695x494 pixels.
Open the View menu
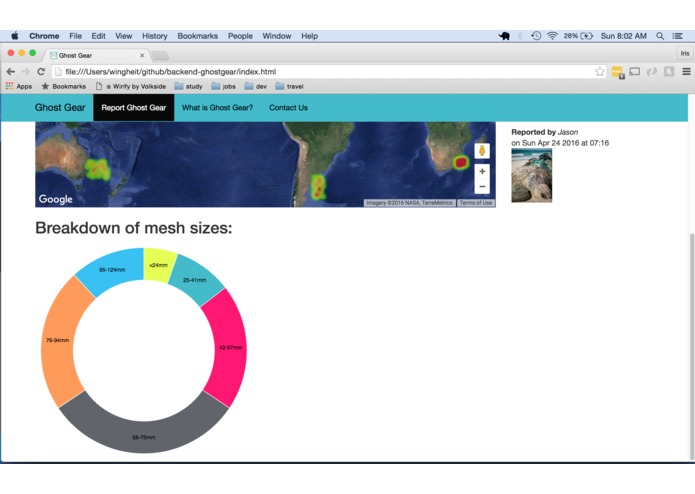(x=124, y=36)
